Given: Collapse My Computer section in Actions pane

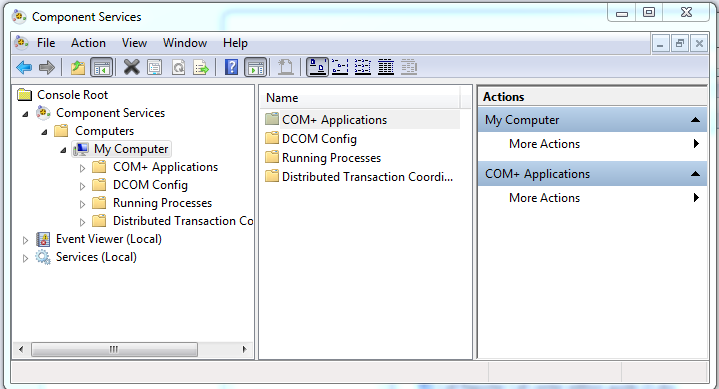Looking at the screenshot, I should [695, 120].
